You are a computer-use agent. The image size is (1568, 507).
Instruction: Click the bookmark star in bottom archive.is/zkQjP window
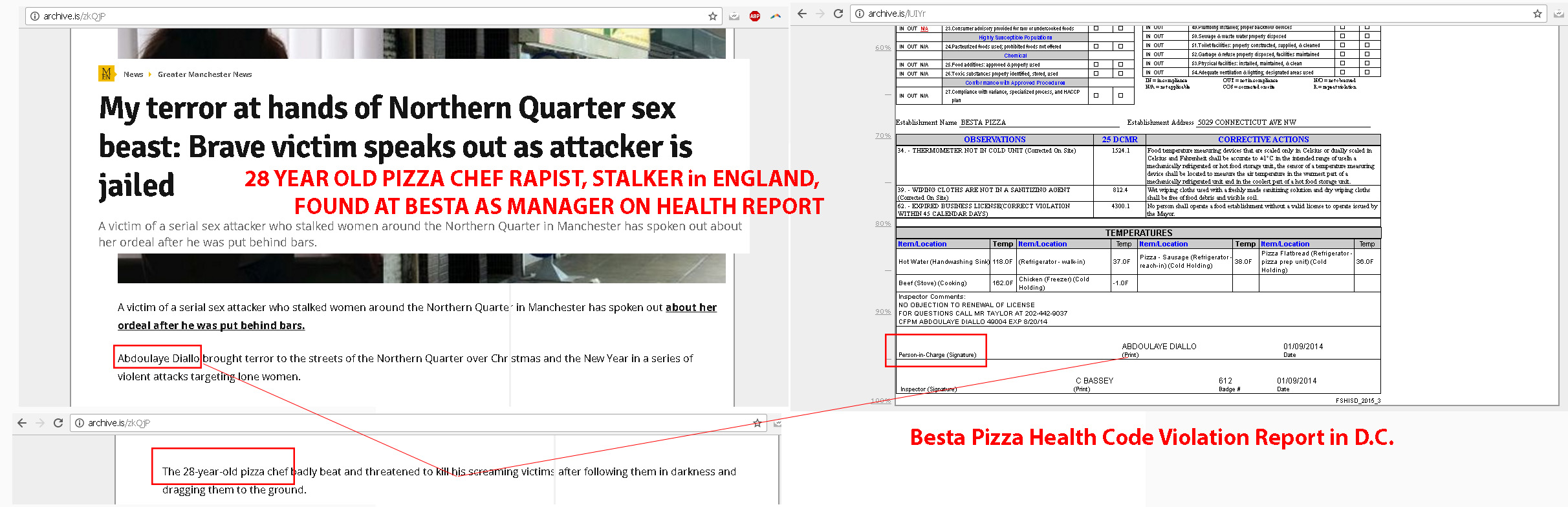(x=757, y=423)
